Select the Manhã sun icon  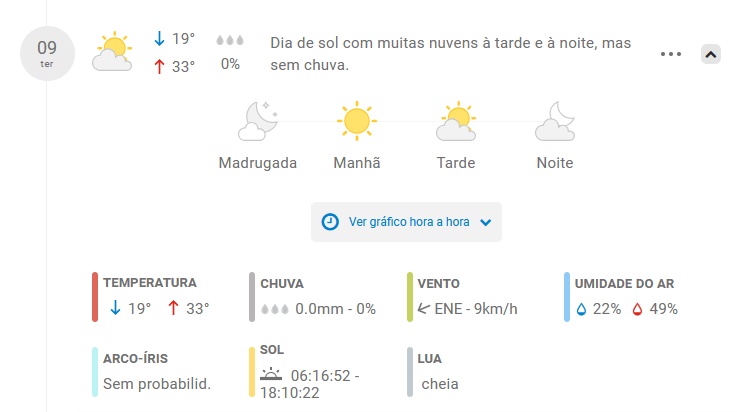(x=357, y=121)
